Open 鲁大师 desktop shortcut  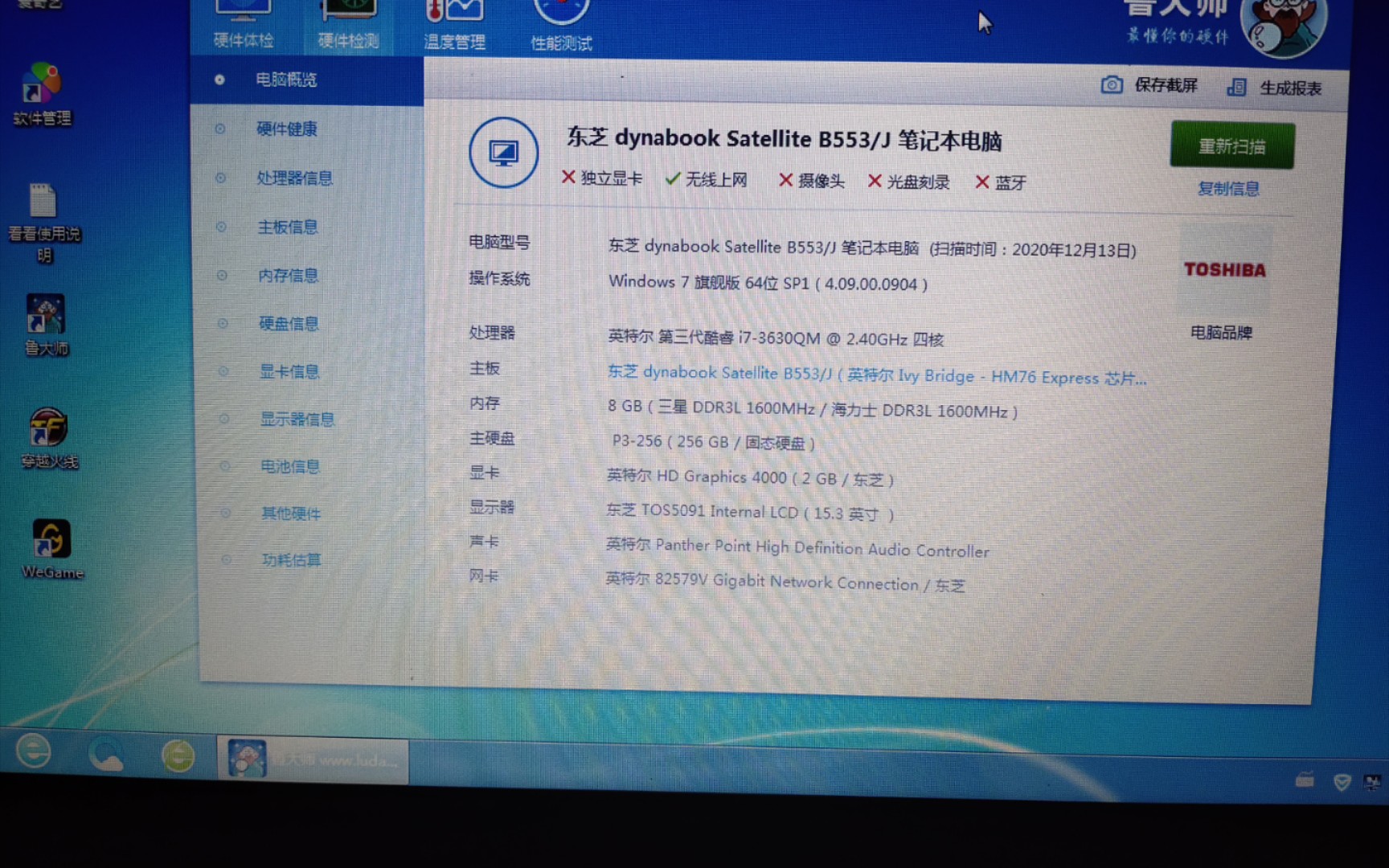click(x=46, y=325)
